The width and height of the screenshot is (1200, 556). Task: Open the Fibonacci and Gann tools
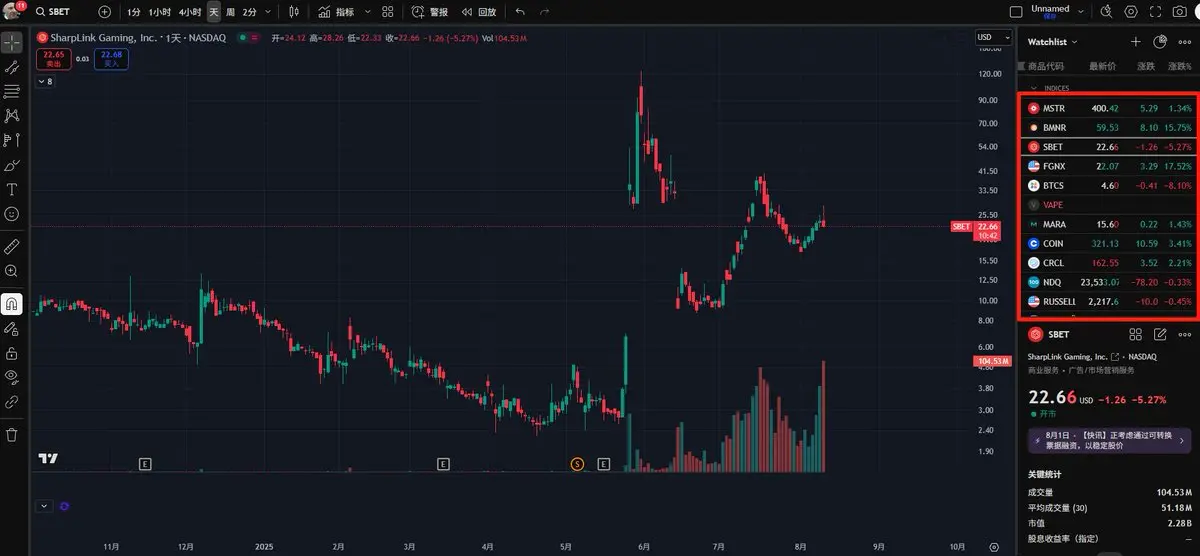click(12, 92)
